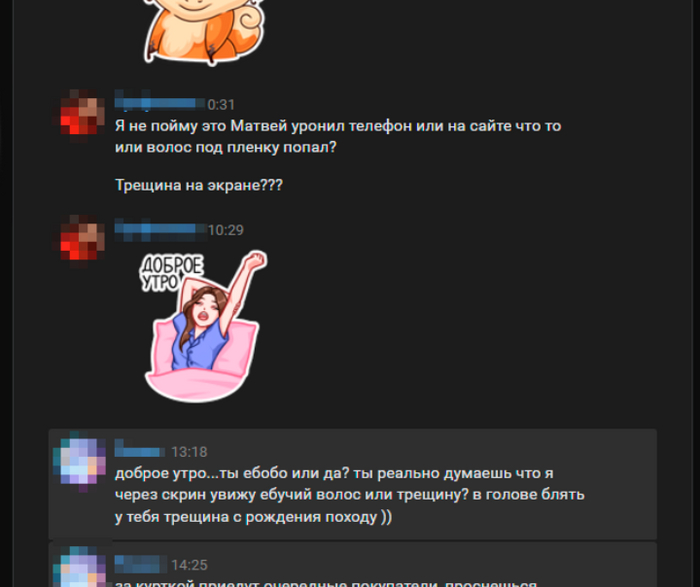This screenshot has height=587, width=700.
Task: Click the blue avatar beside the 13:18 message
Action: [80, 462]
